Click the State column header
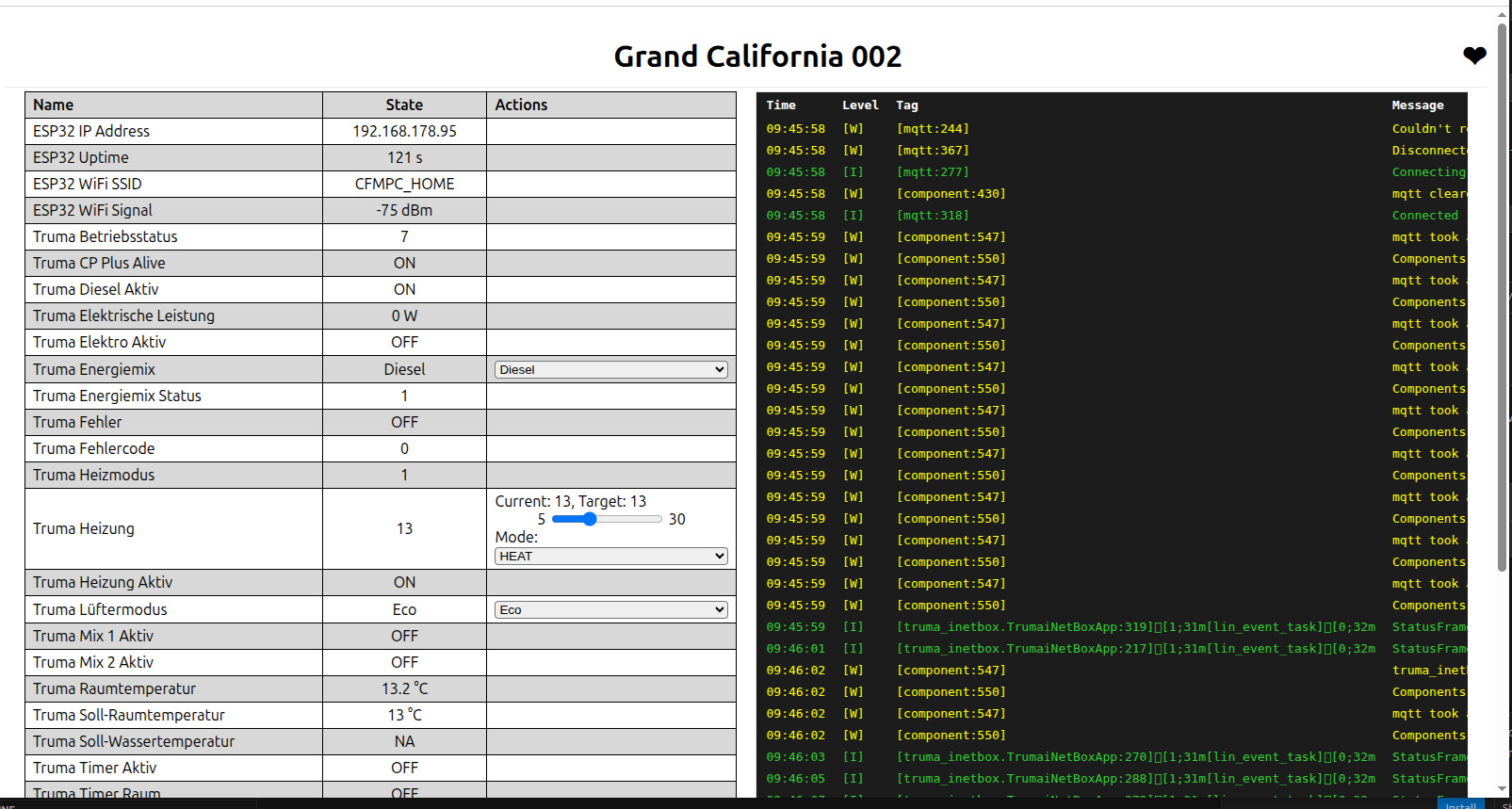1512x809 pixels. tap(404, 105)
